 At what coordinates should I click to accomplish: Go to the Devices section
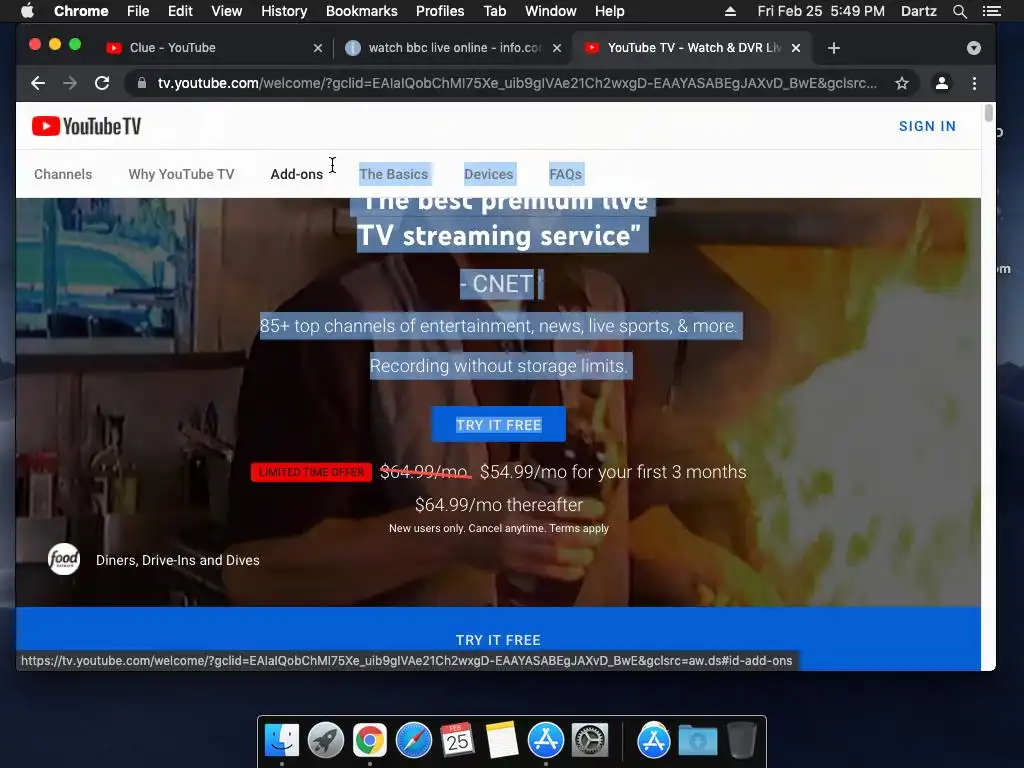pyautogui.click(x=488, y=174)
